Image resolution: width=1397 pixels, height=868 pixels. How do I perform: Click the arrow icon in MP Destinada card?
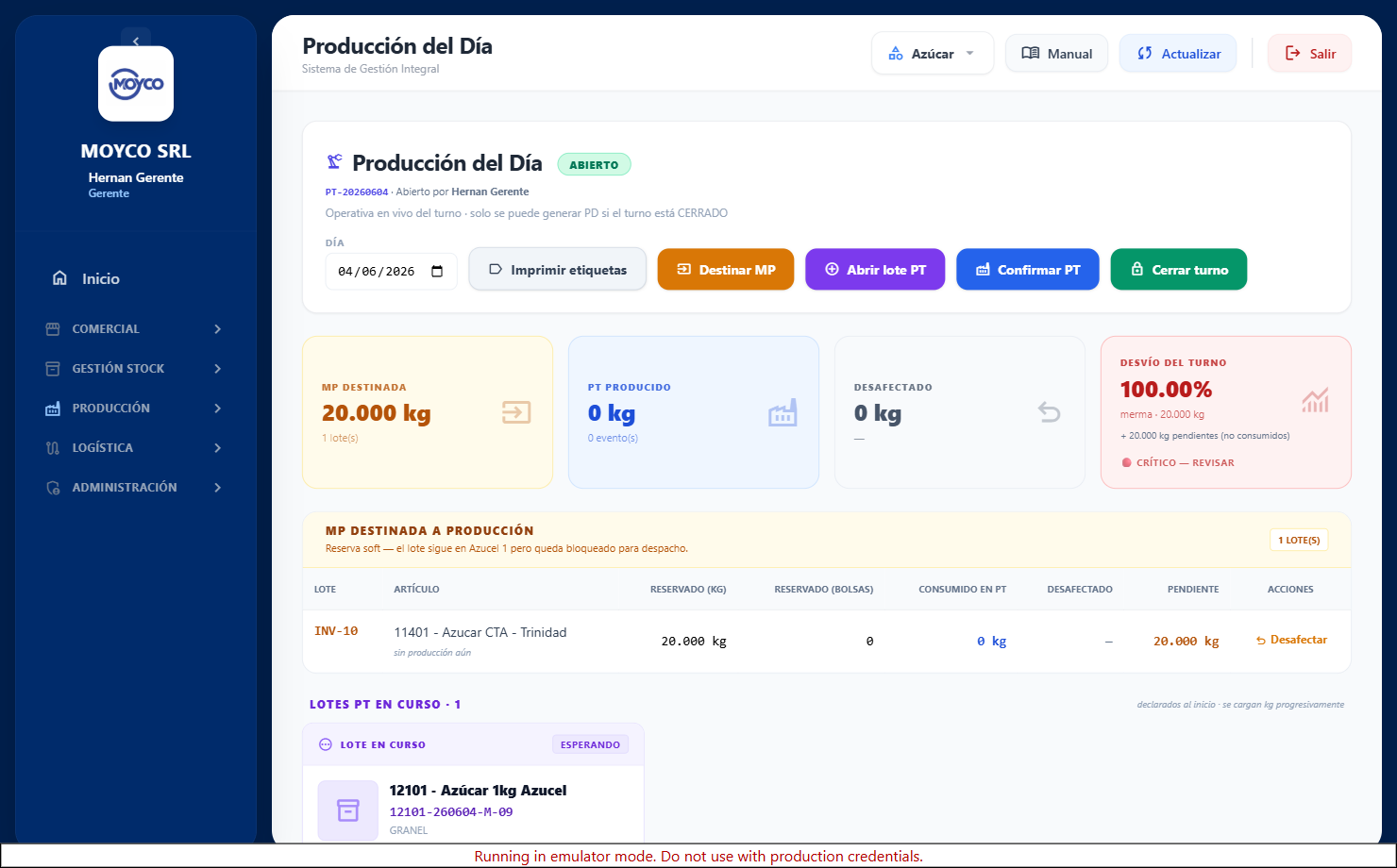516,412
